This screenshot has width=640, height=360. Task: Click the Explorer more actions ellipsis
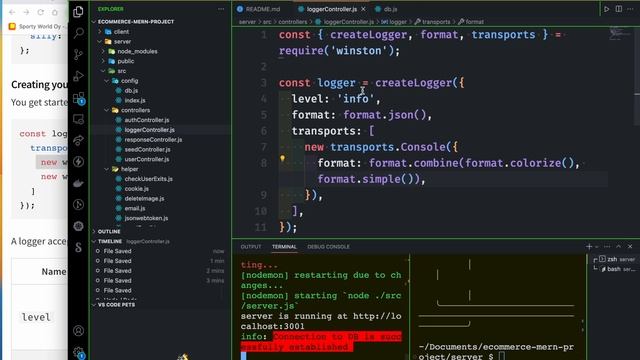(x=221, y=9)
